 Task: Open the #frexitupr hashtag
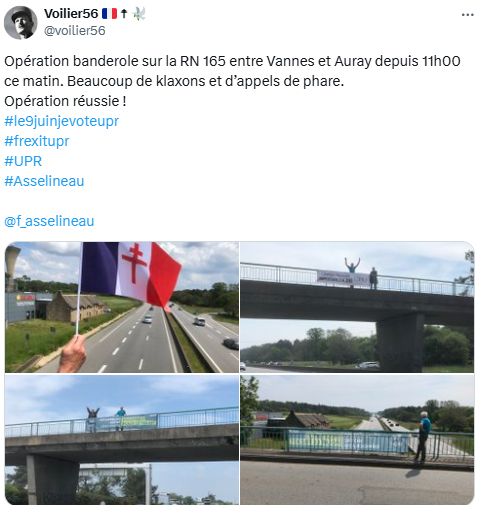[37, 141]
